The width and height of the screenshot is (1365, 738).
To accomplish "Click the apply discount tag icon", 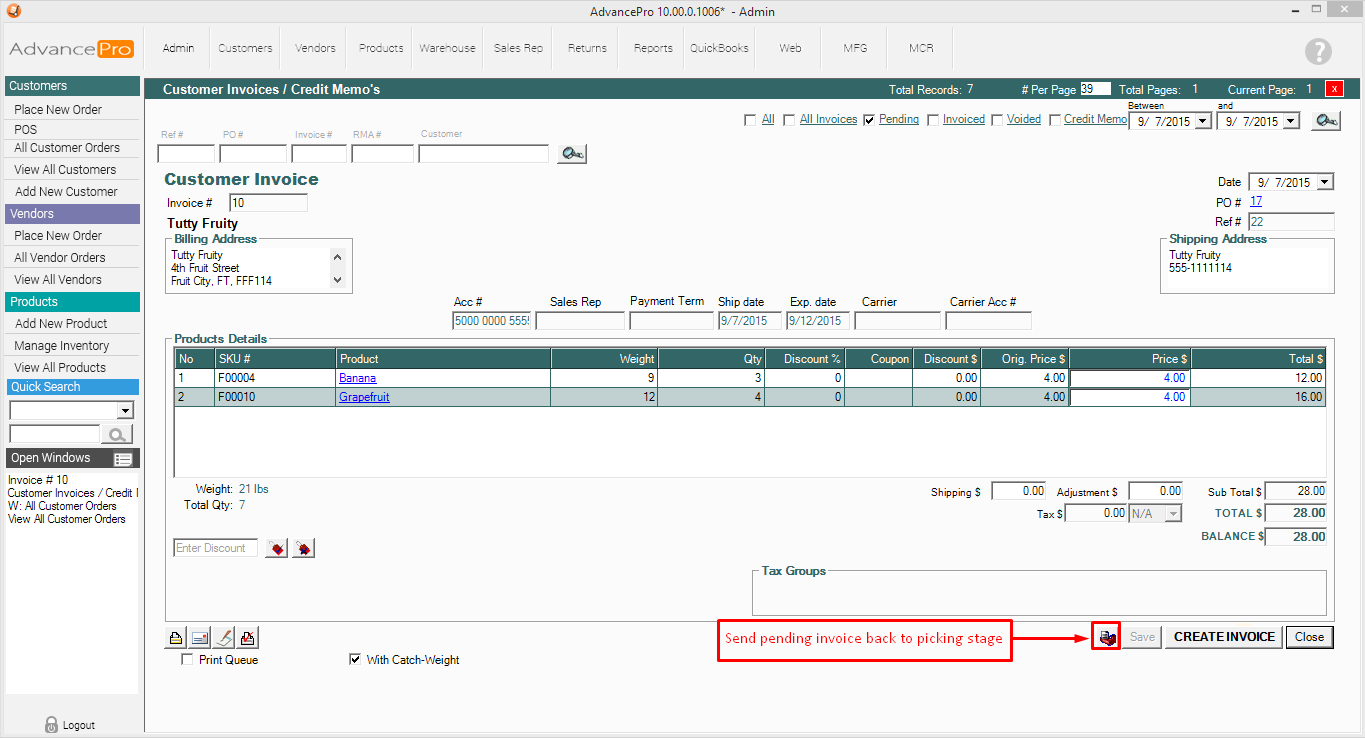I will [x=276, y=548].
